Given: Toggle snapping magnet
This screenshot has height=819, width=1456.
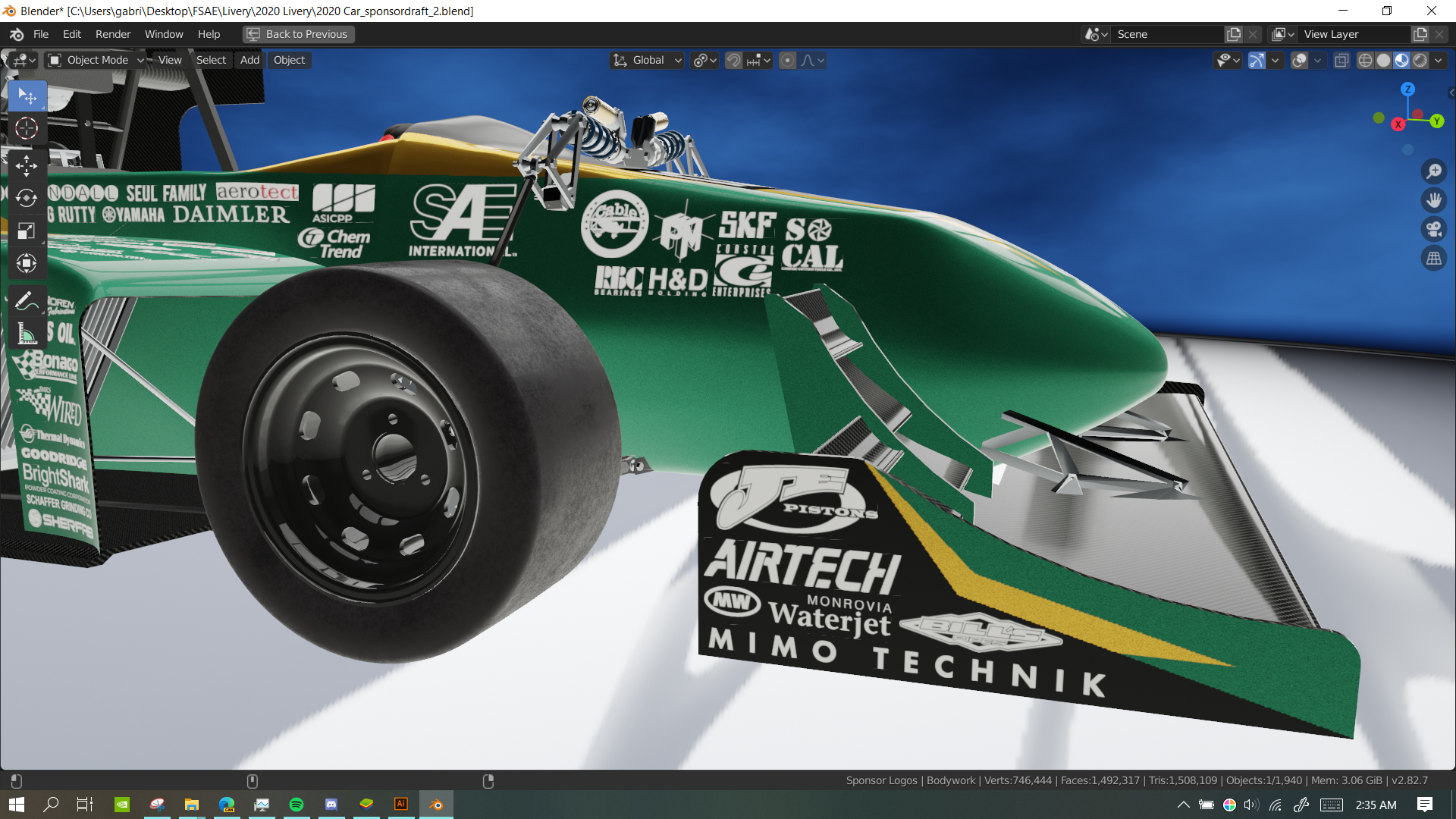Looking at the screenshot, I should point(733,61).
